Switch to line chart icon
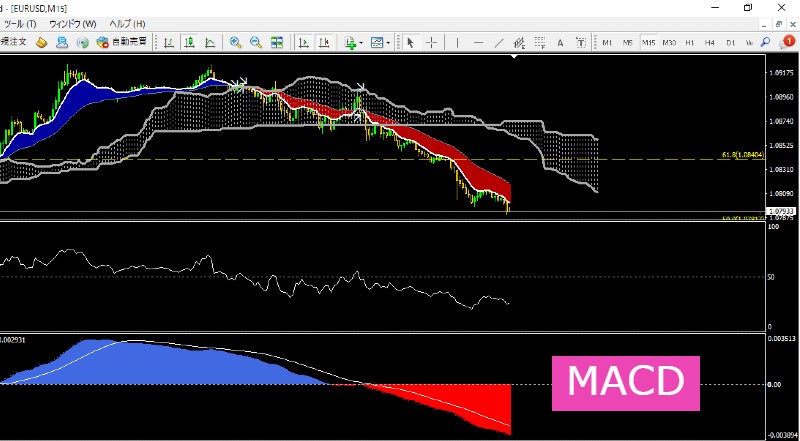800x441 pixels. pyautogui.click(x=210, y=42)
